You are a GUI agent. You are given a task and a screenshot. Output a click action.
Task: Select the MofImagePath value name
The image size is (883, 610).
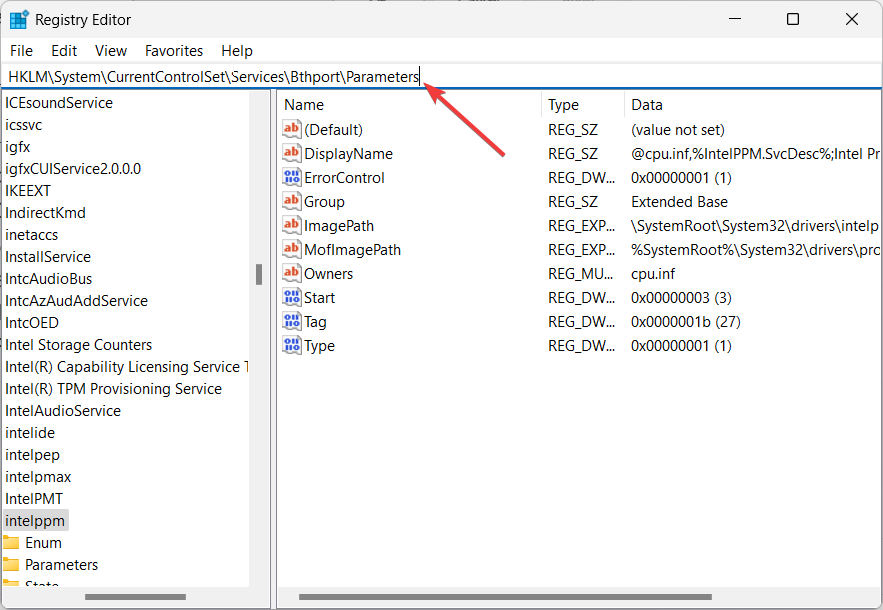point(353,249)
